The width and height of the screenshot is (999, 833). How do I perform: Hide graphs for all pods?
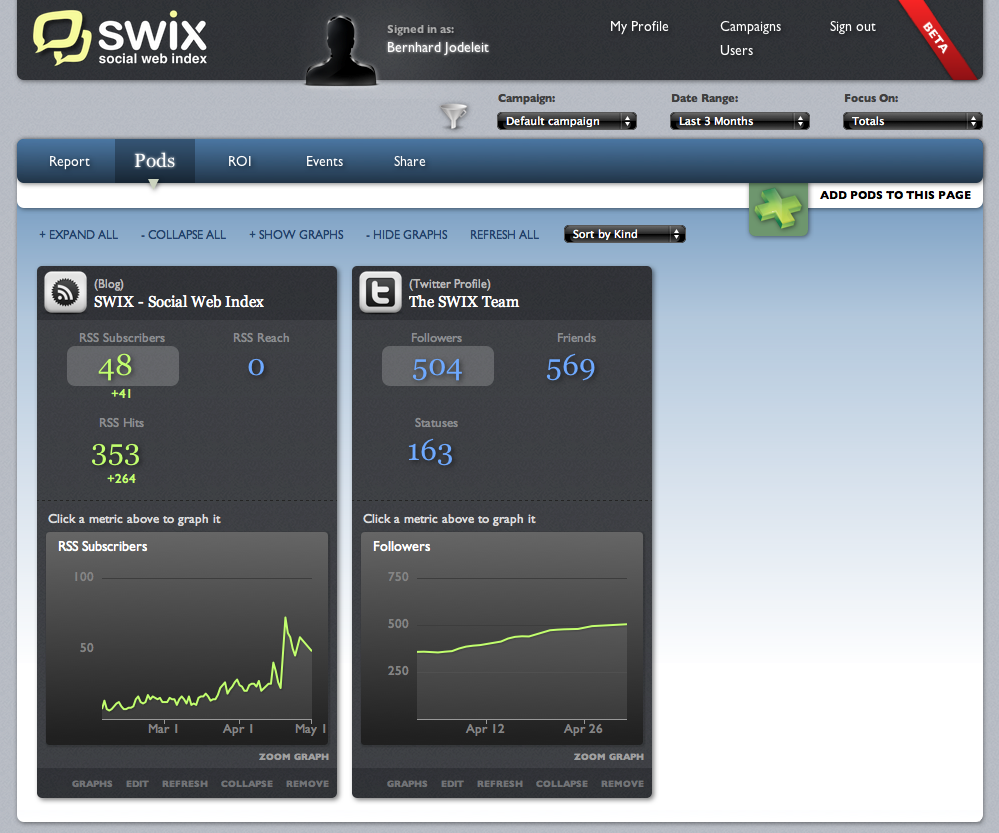(406, 235)
